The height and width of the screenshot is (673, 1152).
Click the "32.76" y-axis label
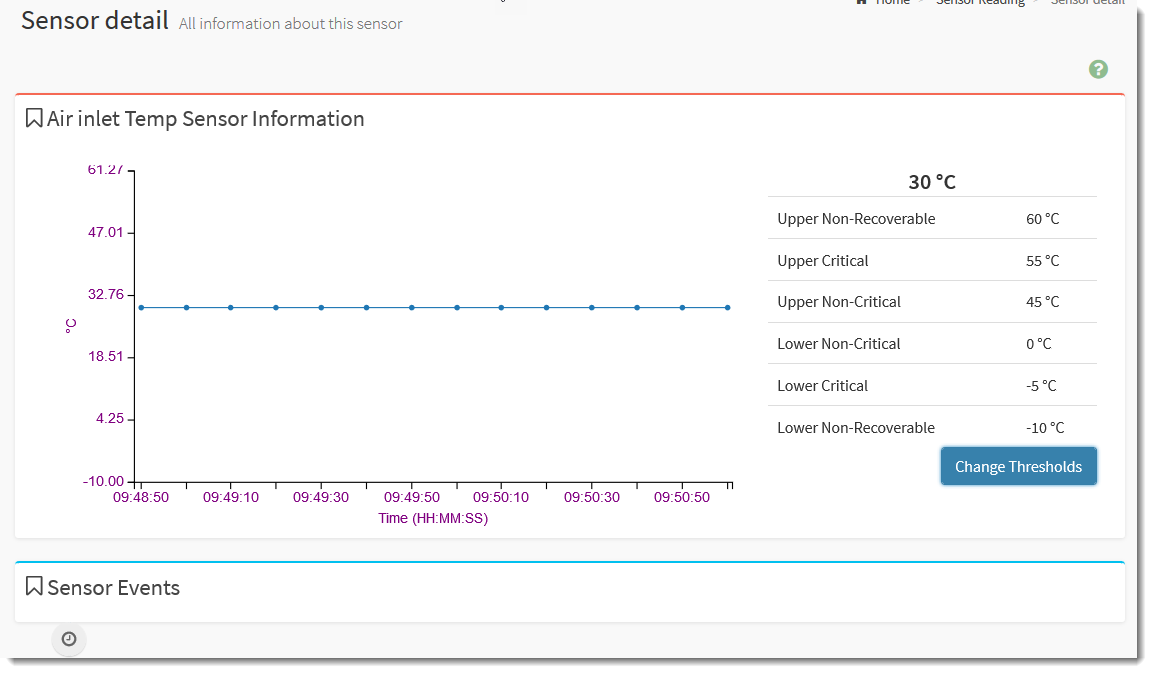coord(106,295)
